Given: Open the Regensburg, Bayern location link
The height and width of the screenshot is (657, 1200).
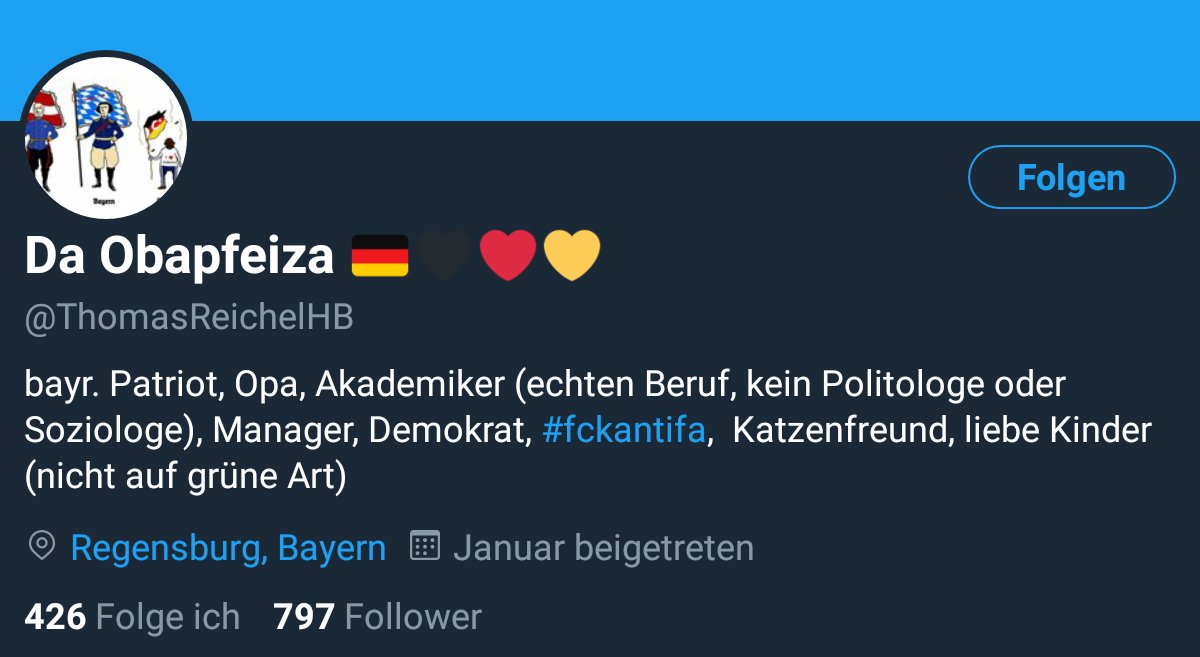Looking at the screenshot, I should 228,548.
